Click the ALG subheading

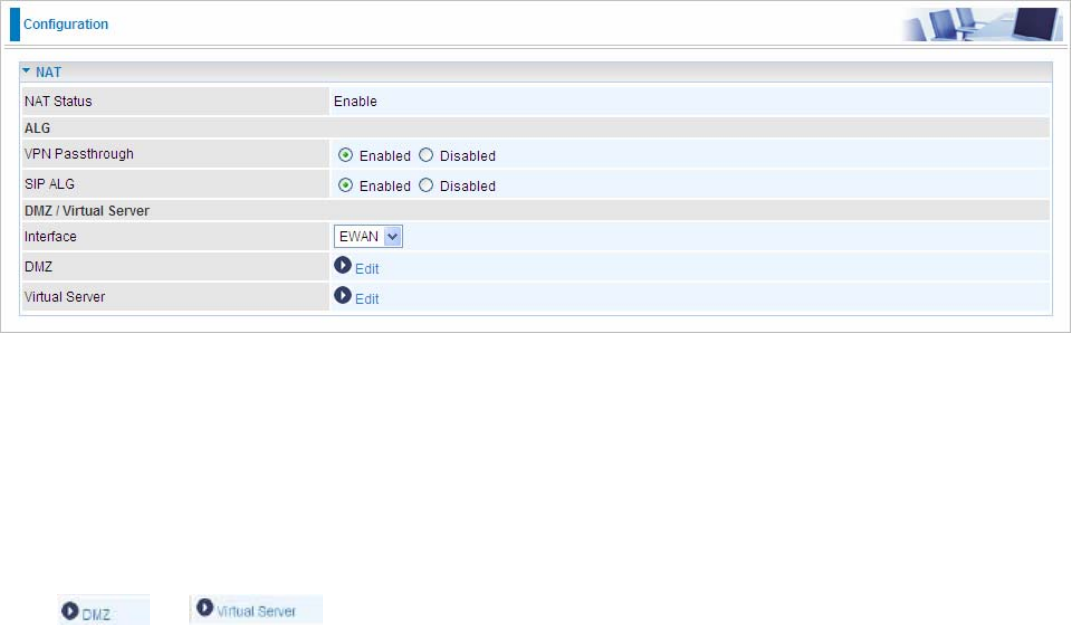tap(38, 128)
